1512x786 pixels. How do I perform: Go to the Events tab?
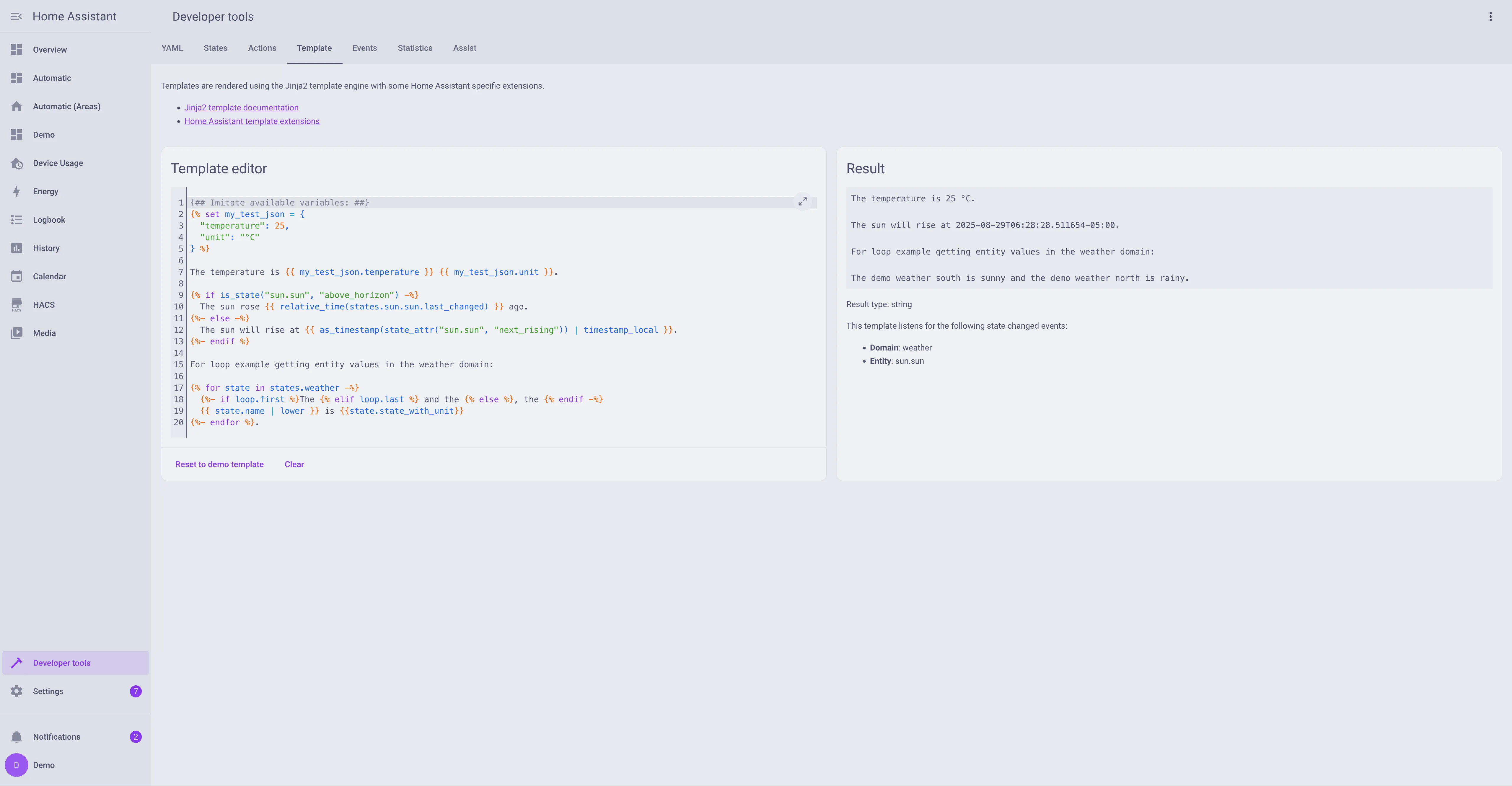pyautogui.click(x=364, y=48)
